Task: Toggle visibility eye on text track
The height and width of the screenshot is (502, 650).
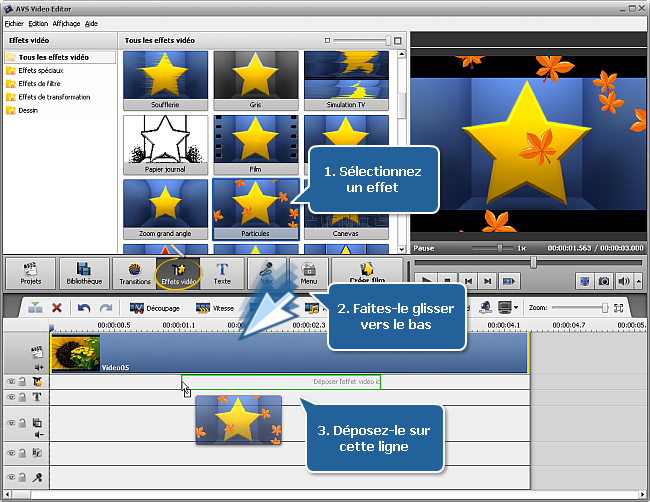Action: (x=11, y=397)
